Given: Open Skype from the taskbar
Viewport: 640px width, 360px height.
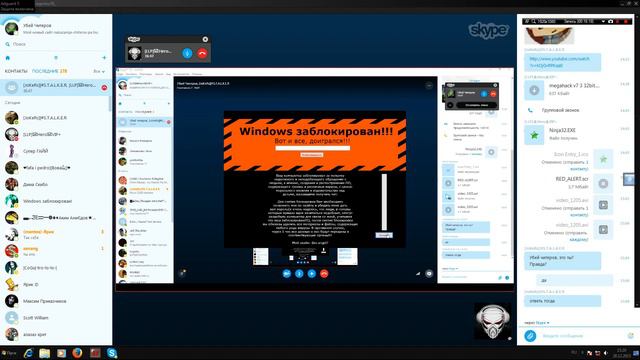Looking at the screenshot, I should (x=112, y=353).
